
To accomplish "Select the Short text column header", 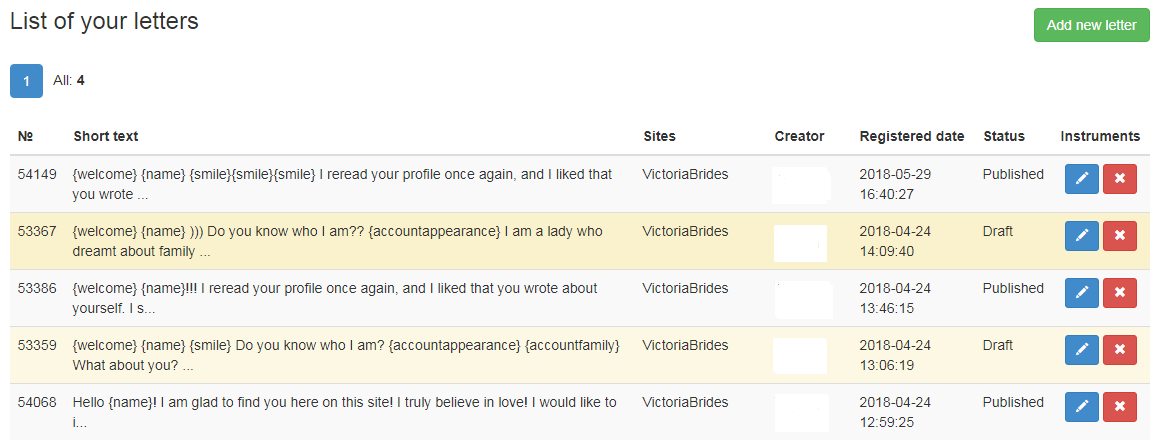I will click(106, 136).
